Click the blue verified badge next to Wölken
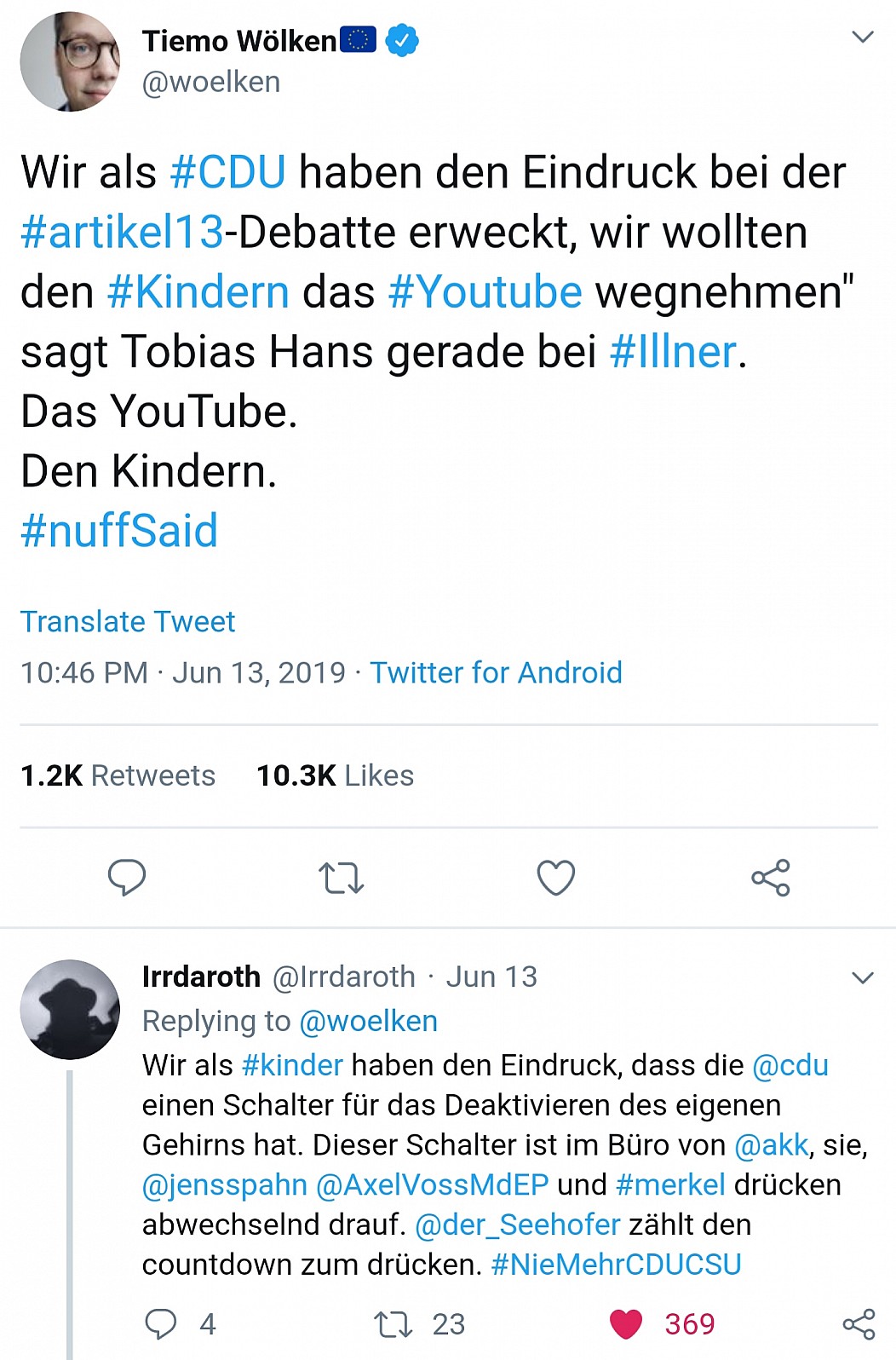 pos(402,40)
